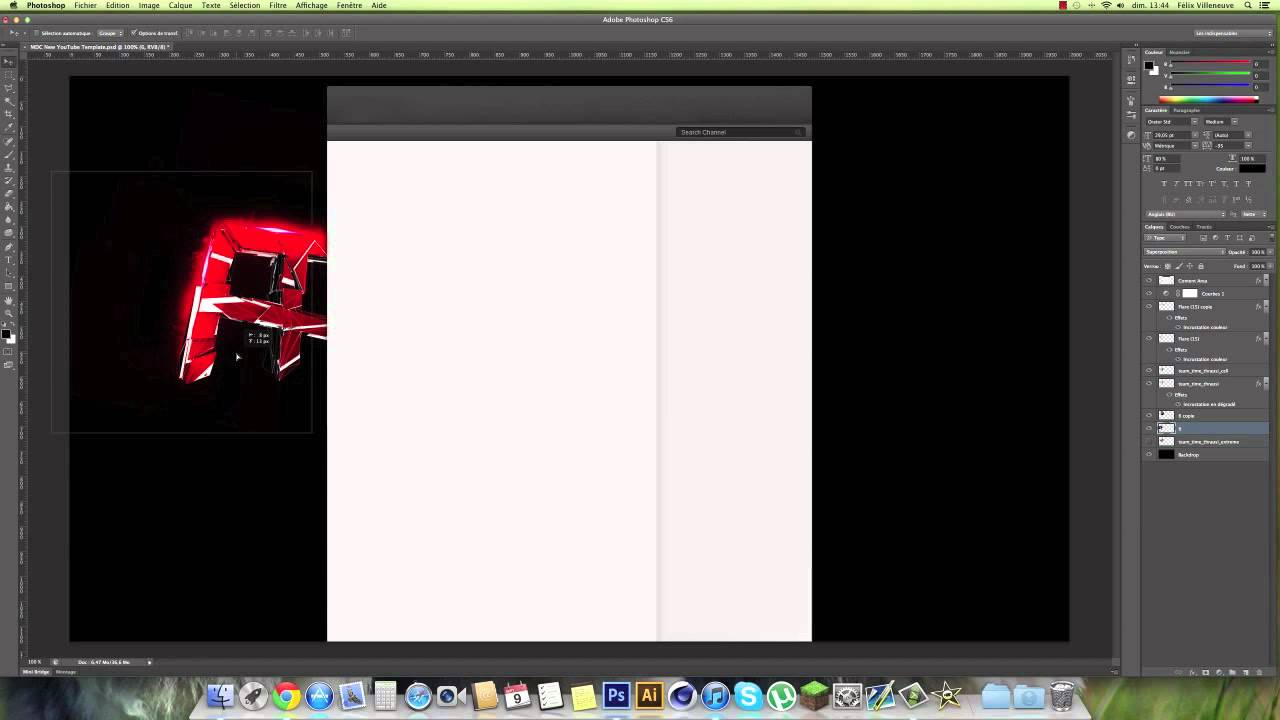Open the Calque menu

coord(180,5)
